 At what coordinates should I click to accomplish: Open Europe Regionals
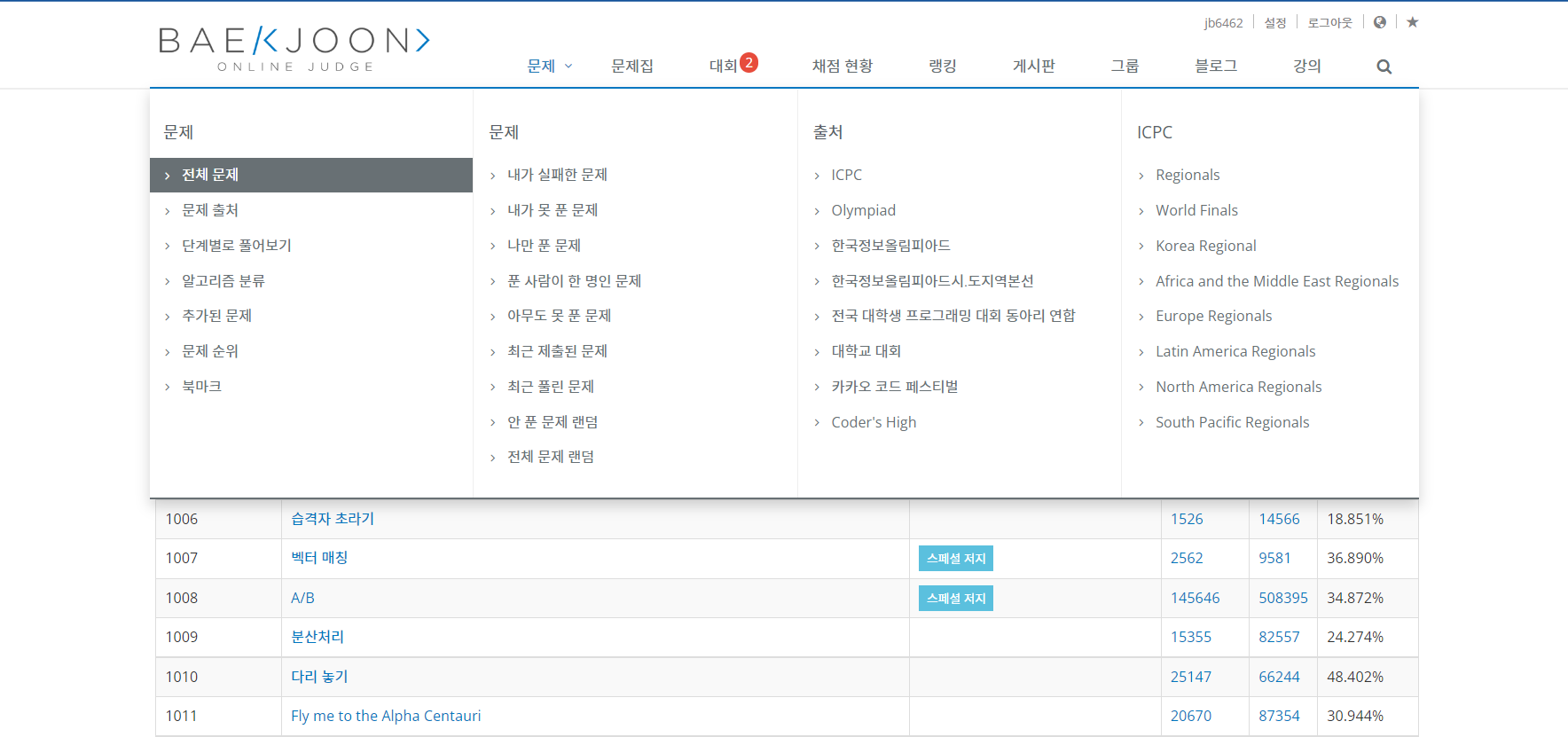click(x=1213, y=316)
